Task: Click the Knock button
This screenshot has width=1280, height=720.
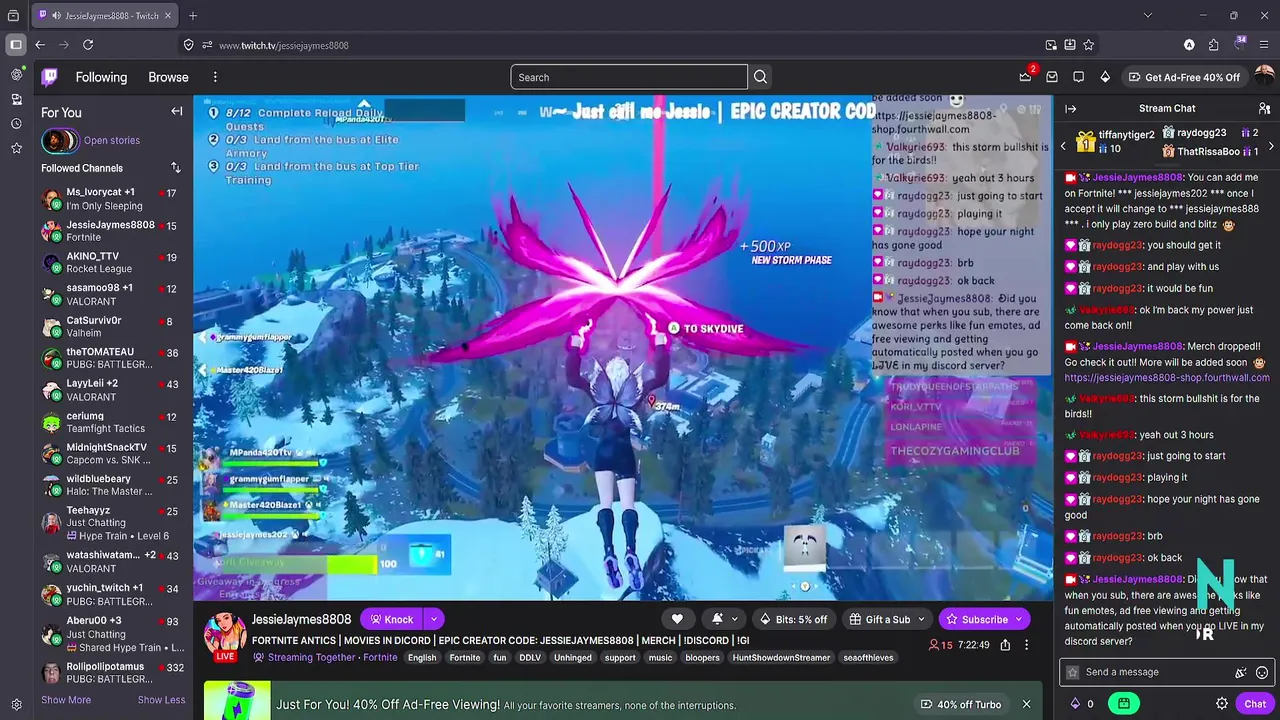Action: pos(391,619)
